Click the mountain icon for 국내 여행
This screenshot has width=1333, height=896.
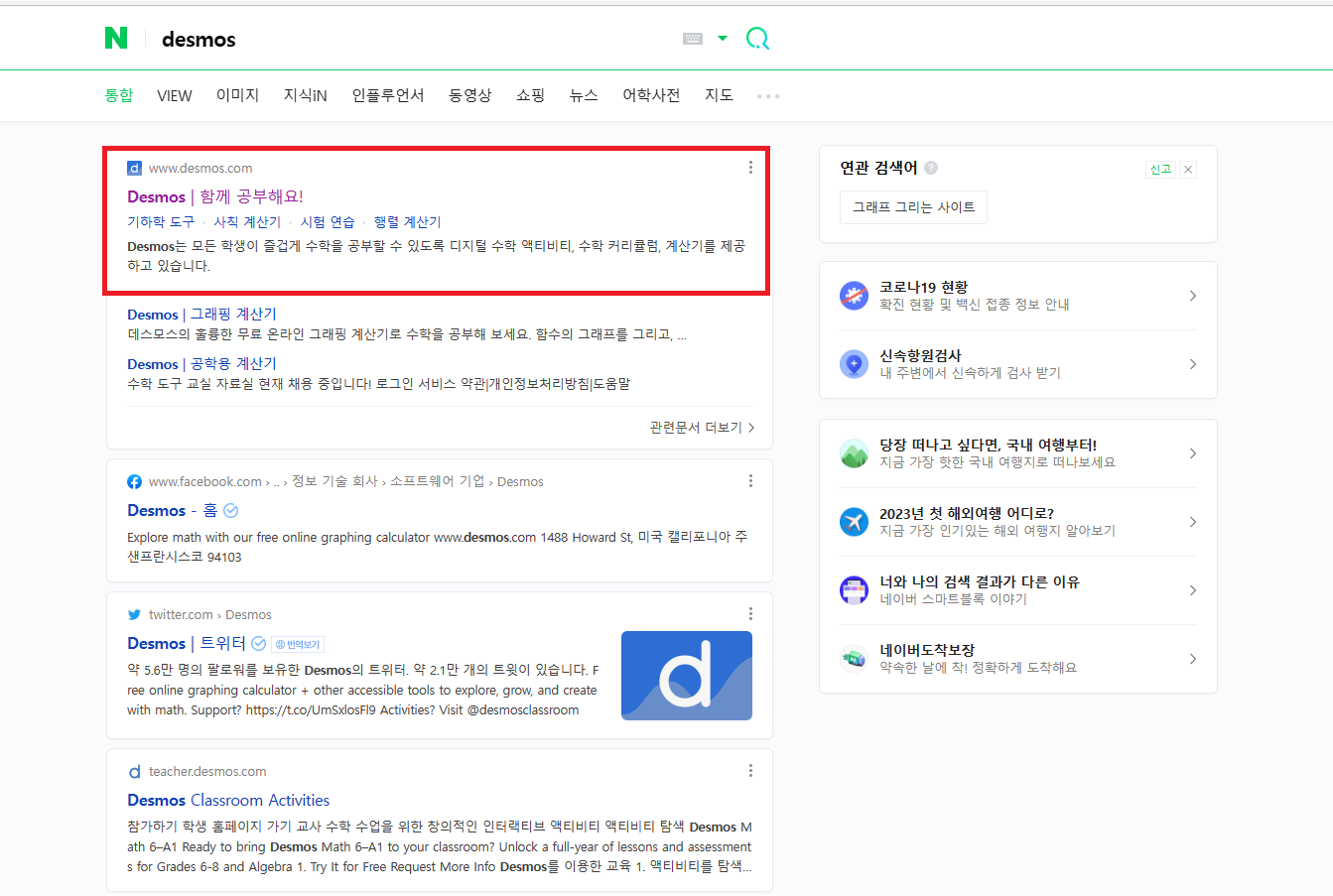[x=854, y=453]
